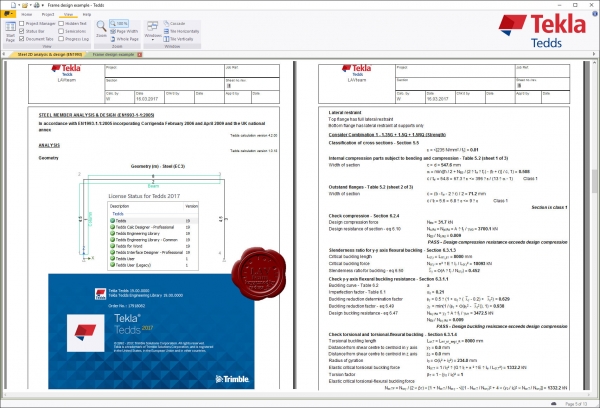
Task: Click the Trimble logo on the splash image
Action: pyautogui.click(x=232, y=379)
